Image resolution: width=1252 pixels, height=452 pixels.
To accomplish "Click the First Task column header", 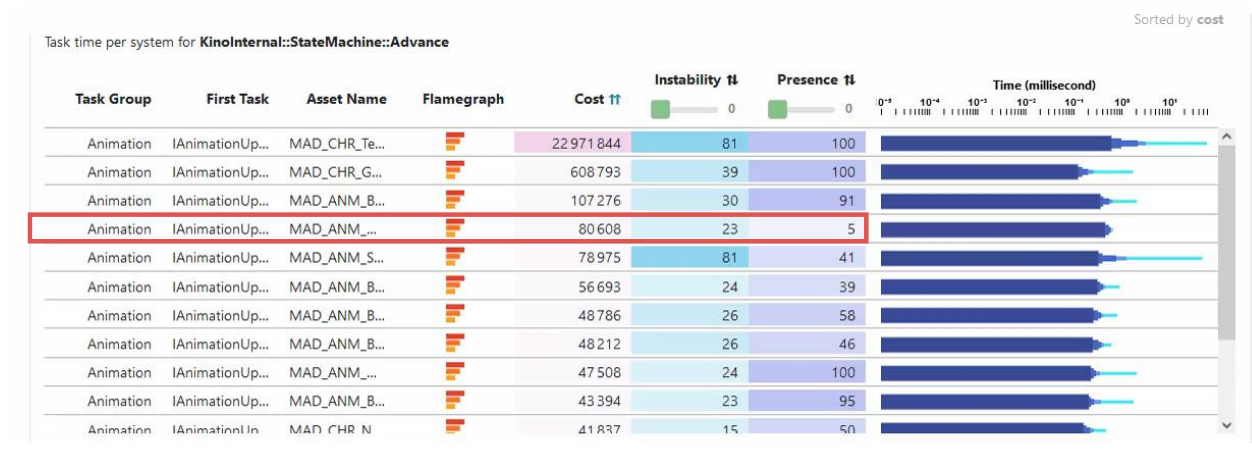I will (237, 99).
